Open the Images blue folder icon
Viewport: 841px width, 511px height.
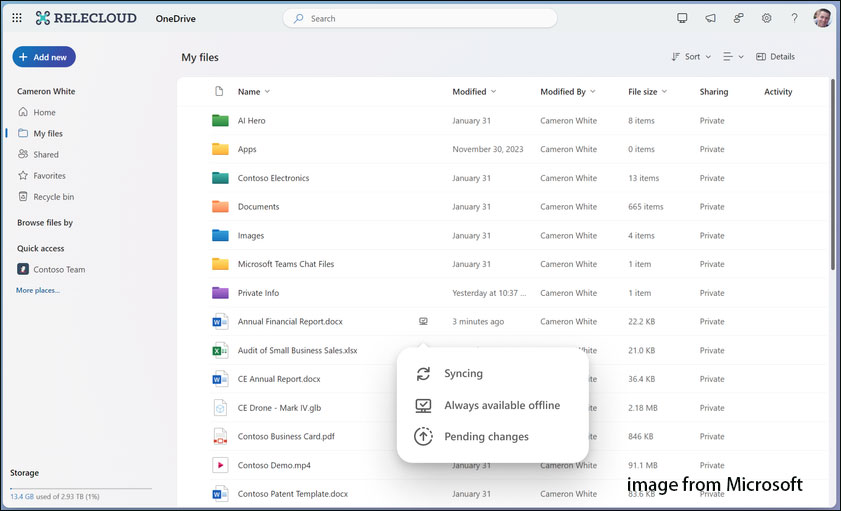[220, 235]
